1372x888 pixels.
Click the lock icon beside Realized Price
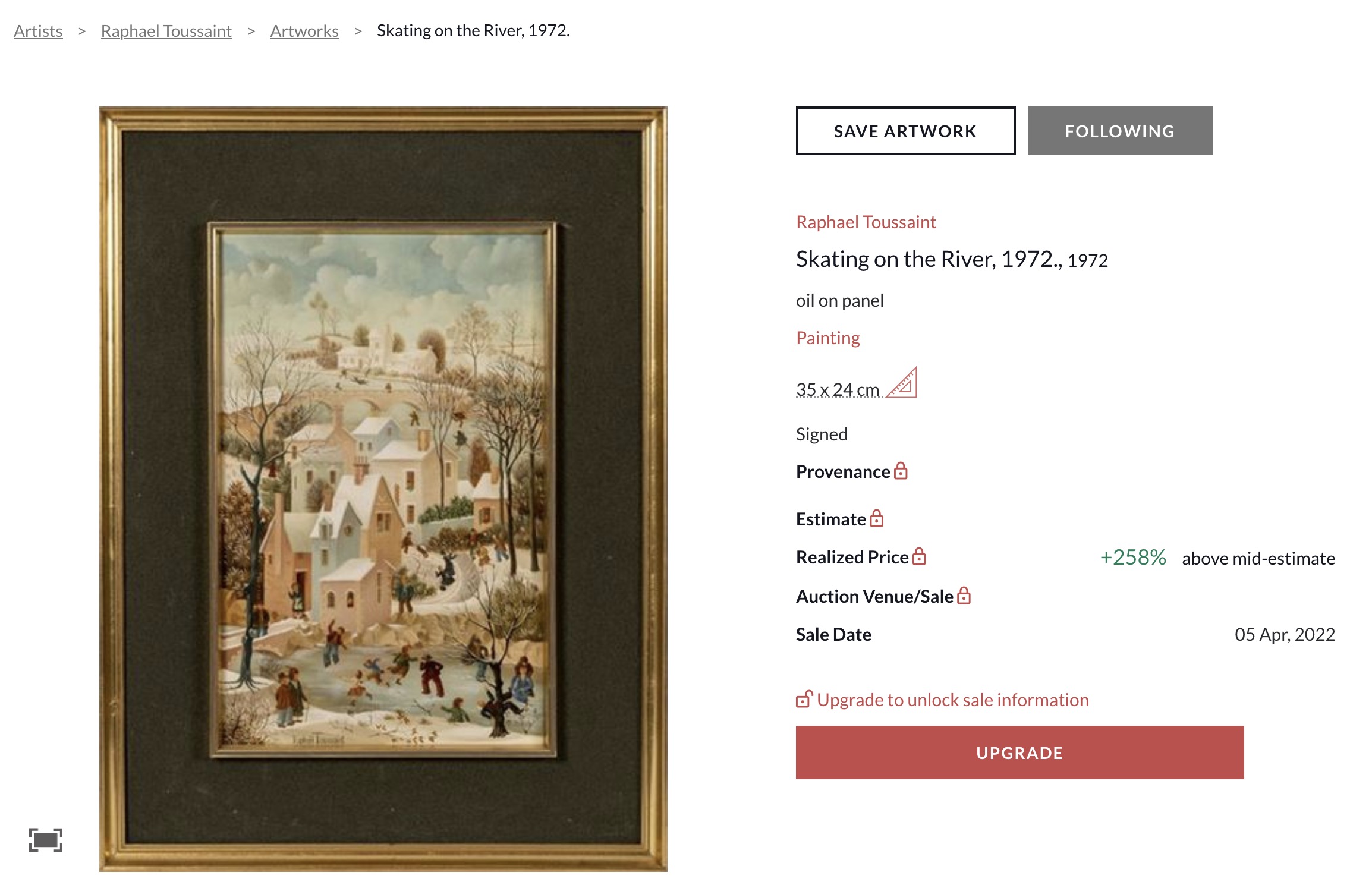click(919, 557)
